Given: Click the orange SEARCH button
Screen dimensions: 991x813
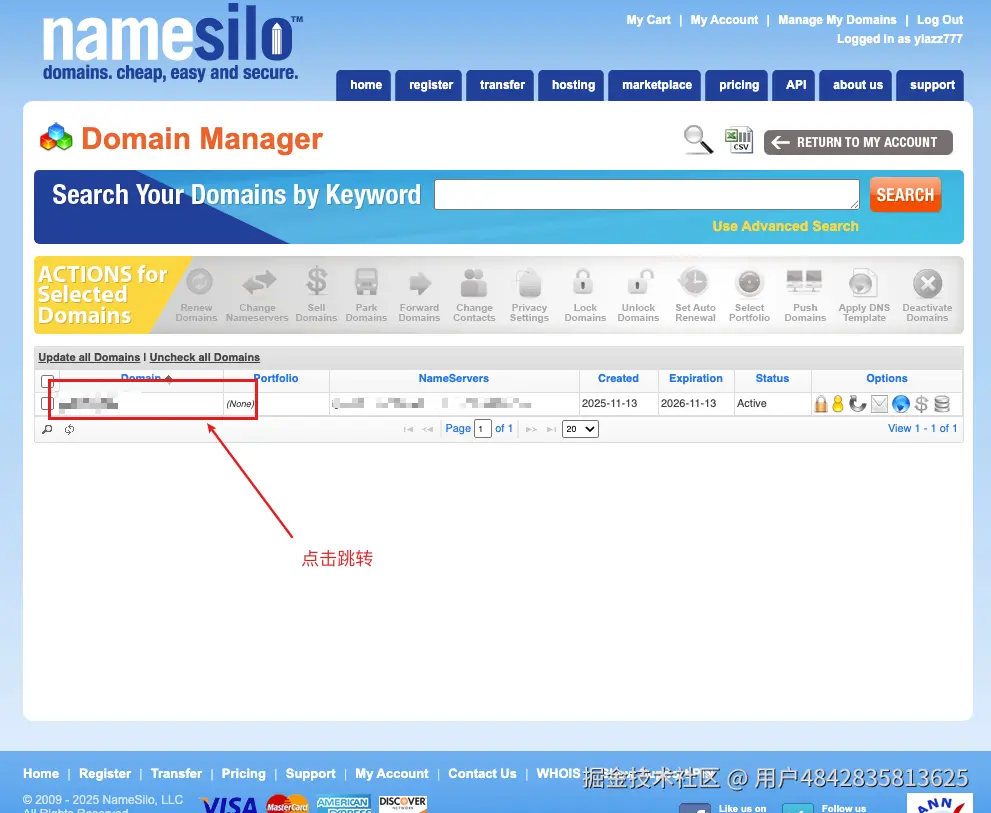Looking at the screenshot, I should point(905,195).
